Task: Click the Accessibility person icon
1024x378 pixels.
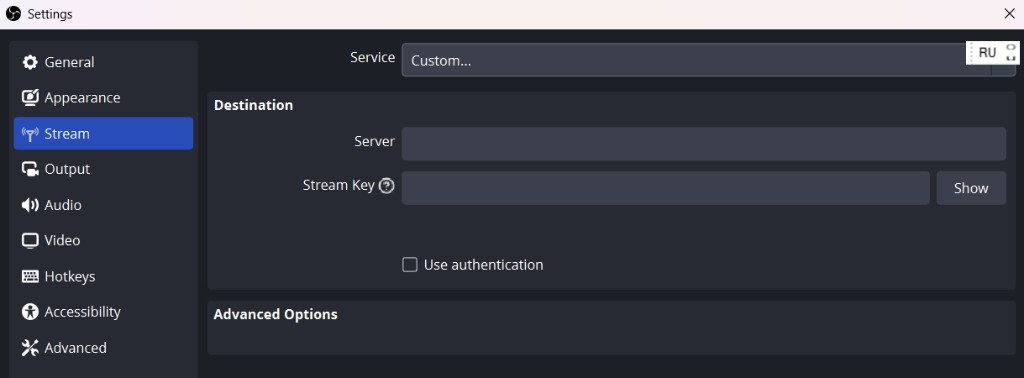Action: pos(30,312)
